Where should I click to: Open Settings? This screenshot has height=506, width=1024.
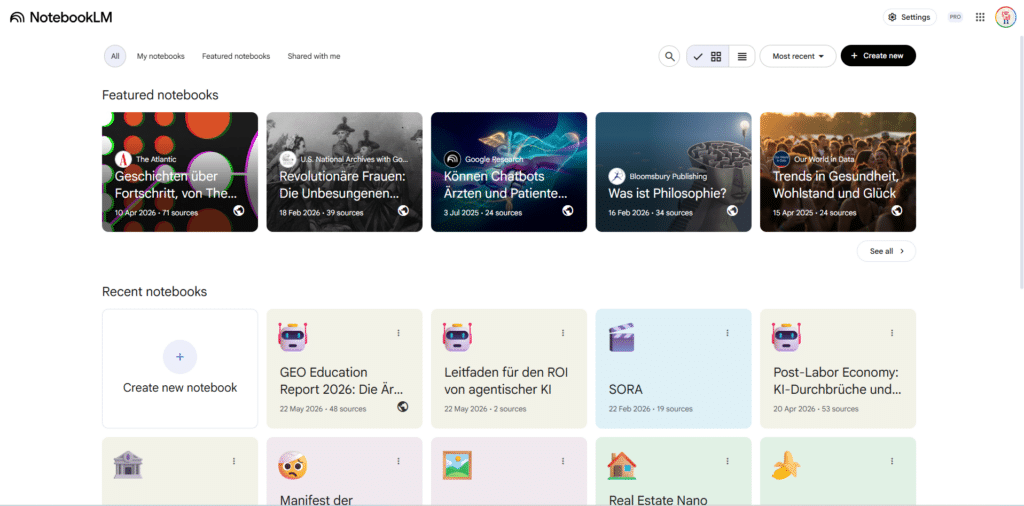click(x=909, y=17)
